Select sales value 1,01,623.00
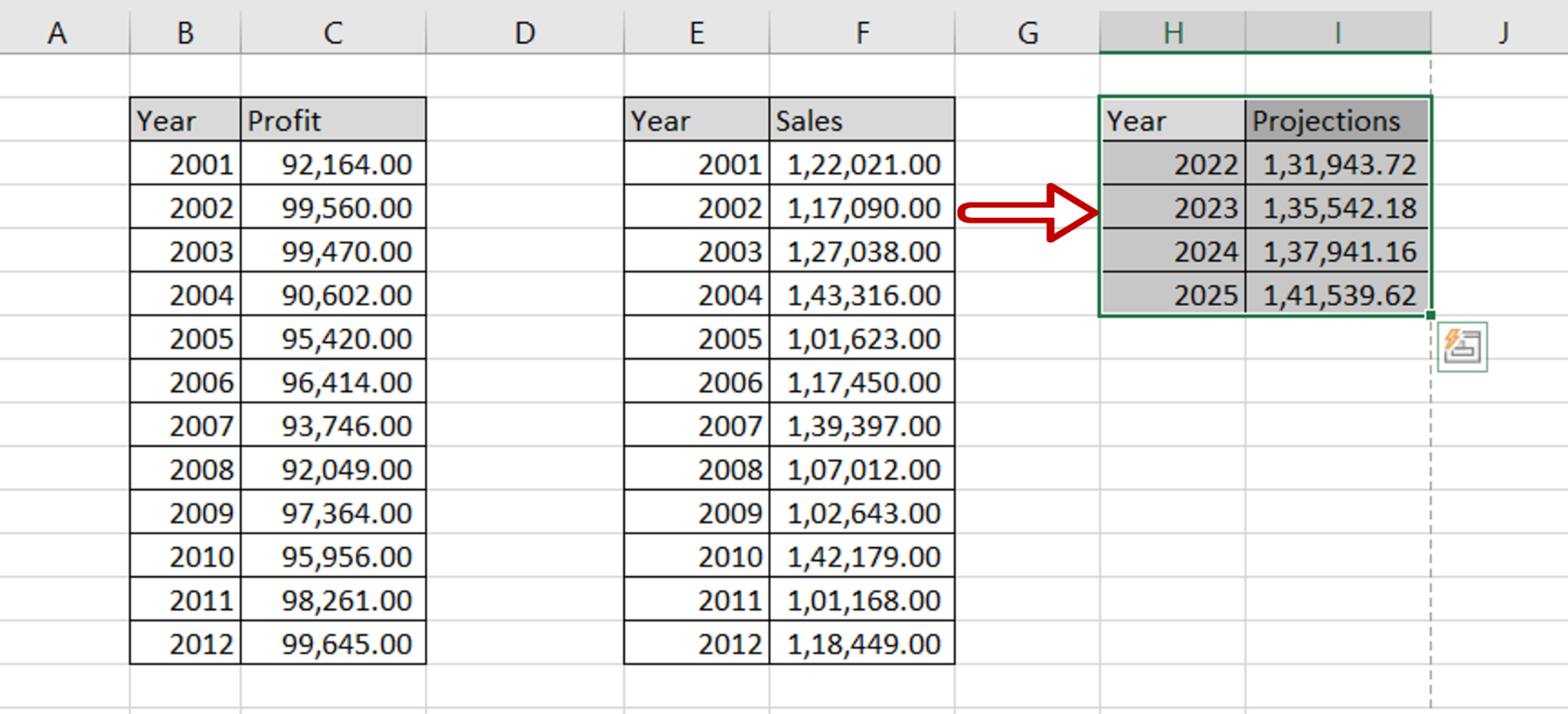The width and height of the screenshot is (1568, 714). coord(862,337)
